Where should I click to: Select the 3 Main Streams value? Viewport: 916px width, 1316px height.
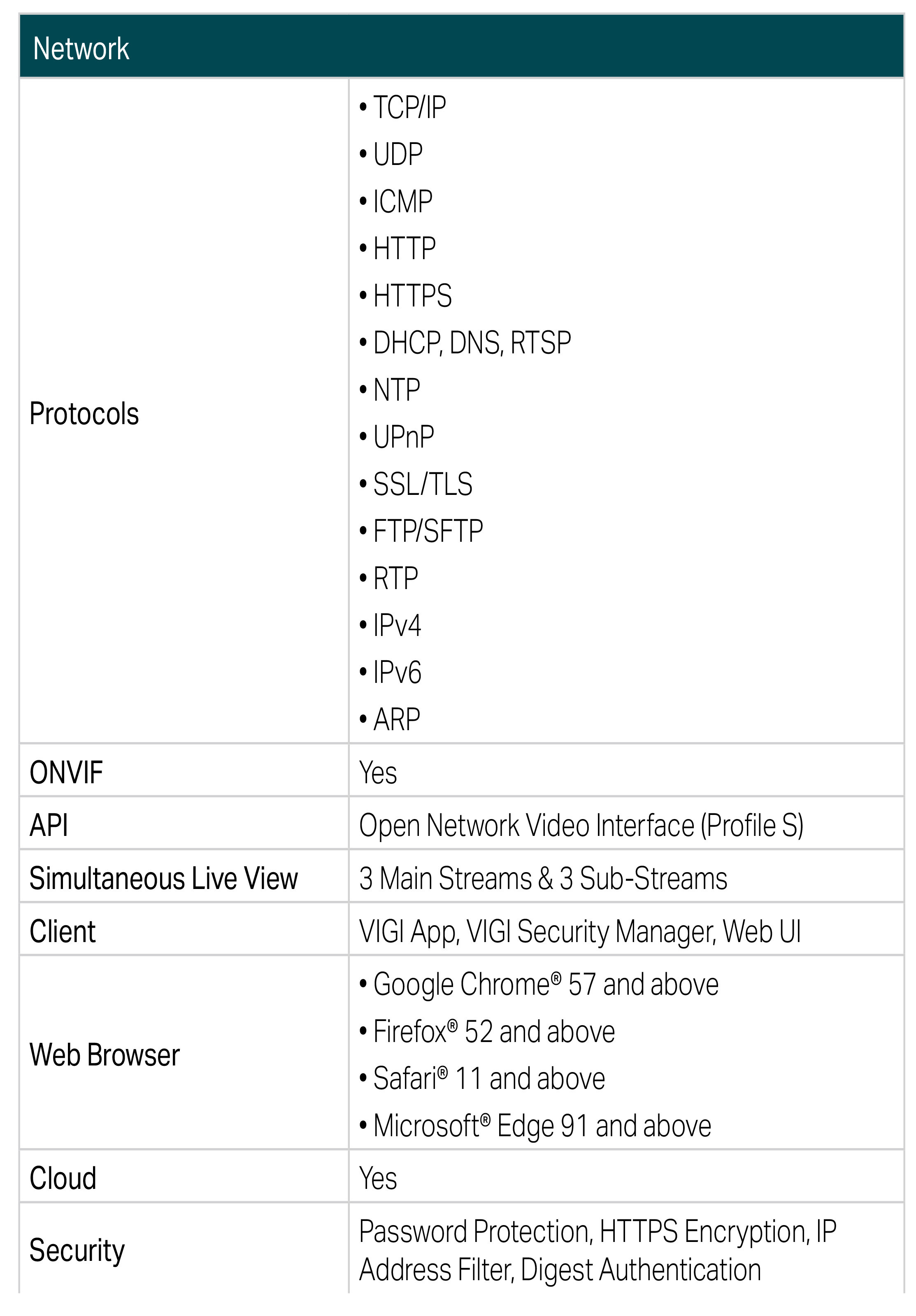tap(542, 878)
